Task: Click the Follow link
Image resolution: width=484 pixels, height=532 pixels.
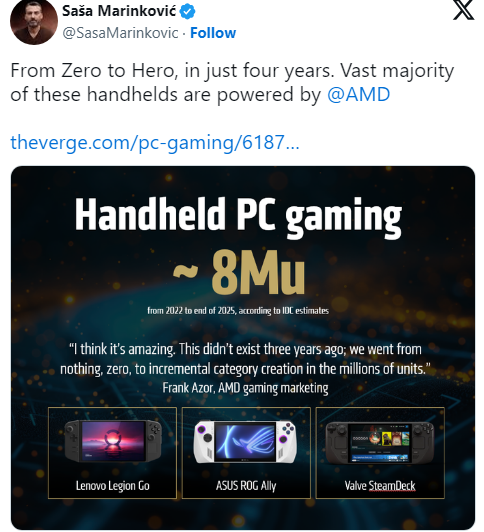Action: [x=213, y=33]
